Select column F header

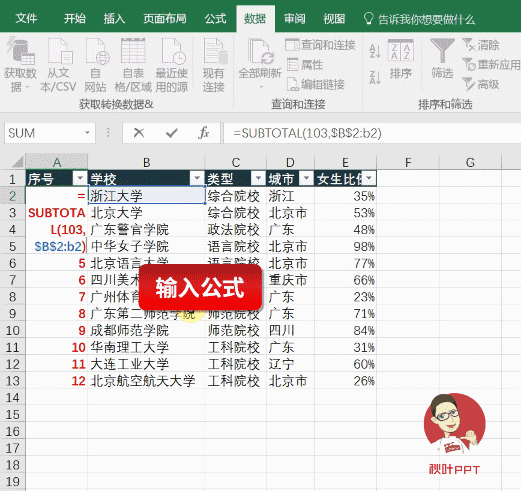tap(408, 162)
